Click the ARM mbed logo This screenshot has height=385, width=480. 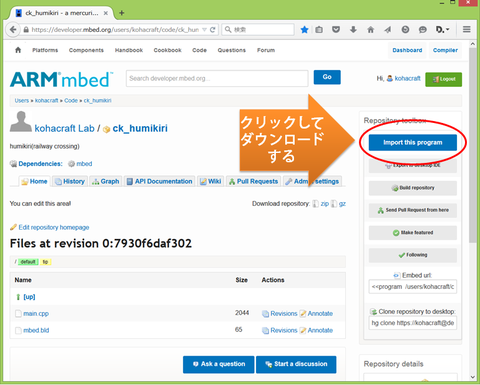61,79
